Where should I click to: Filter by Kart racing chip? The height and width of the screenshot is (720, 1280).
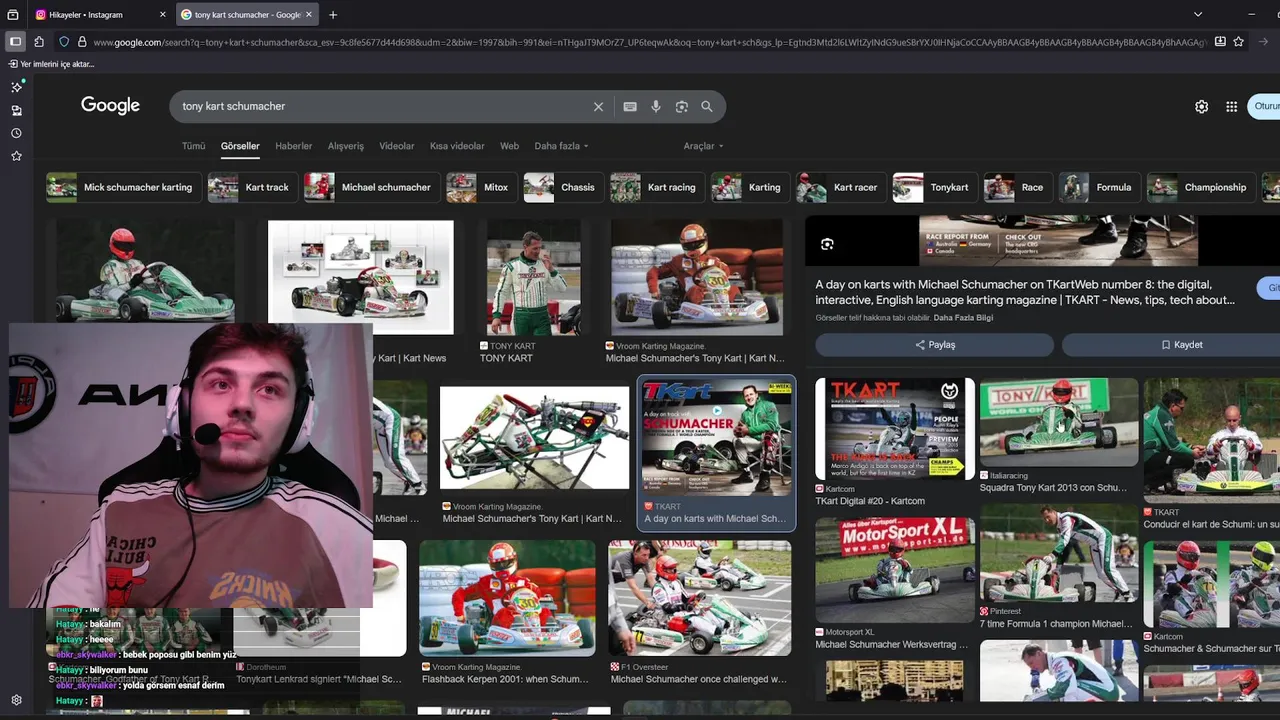pyautogui.click(x=657, y=187)
